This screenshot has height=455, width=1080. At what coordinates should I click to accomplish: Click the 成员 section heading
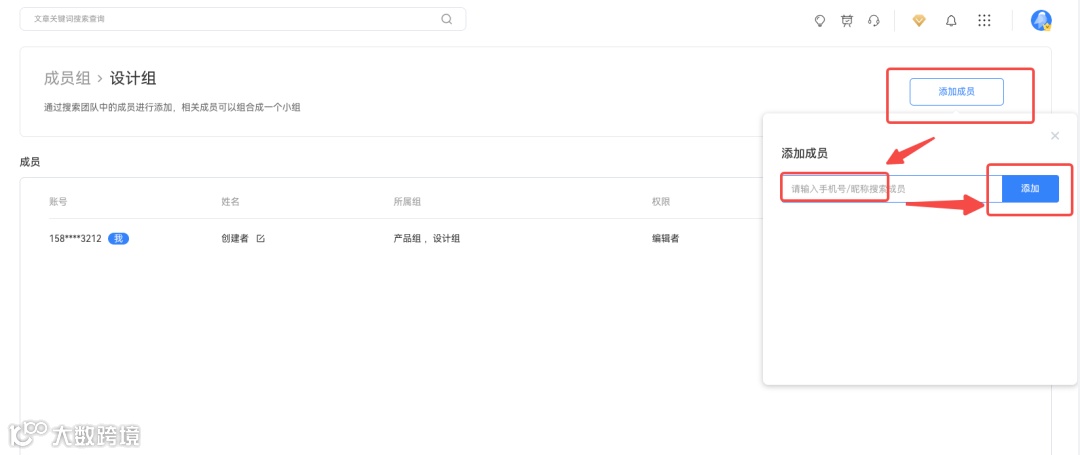click(30, 162)
